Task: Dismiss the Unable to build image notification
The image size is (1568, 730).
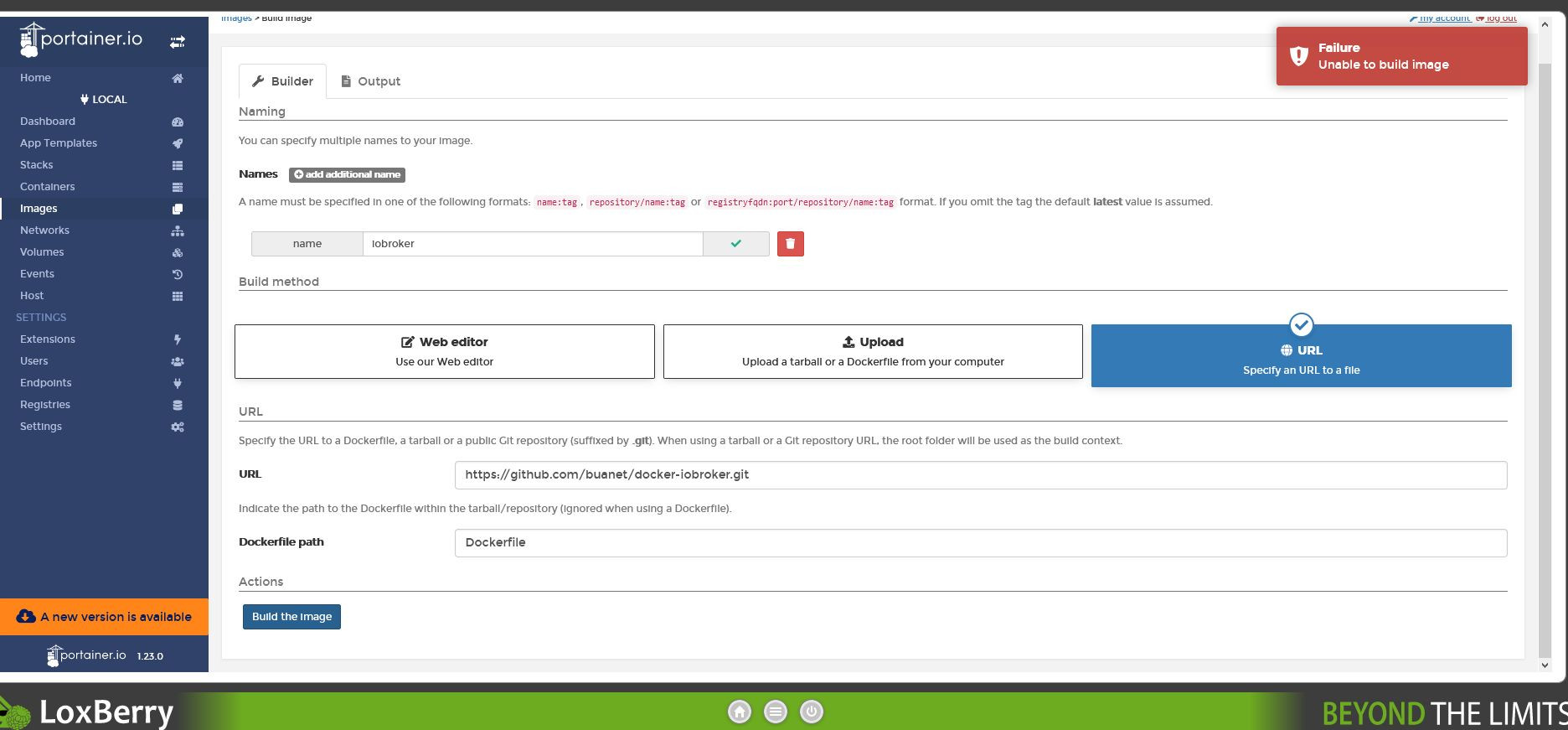Action: click(x=1402, y=56)
